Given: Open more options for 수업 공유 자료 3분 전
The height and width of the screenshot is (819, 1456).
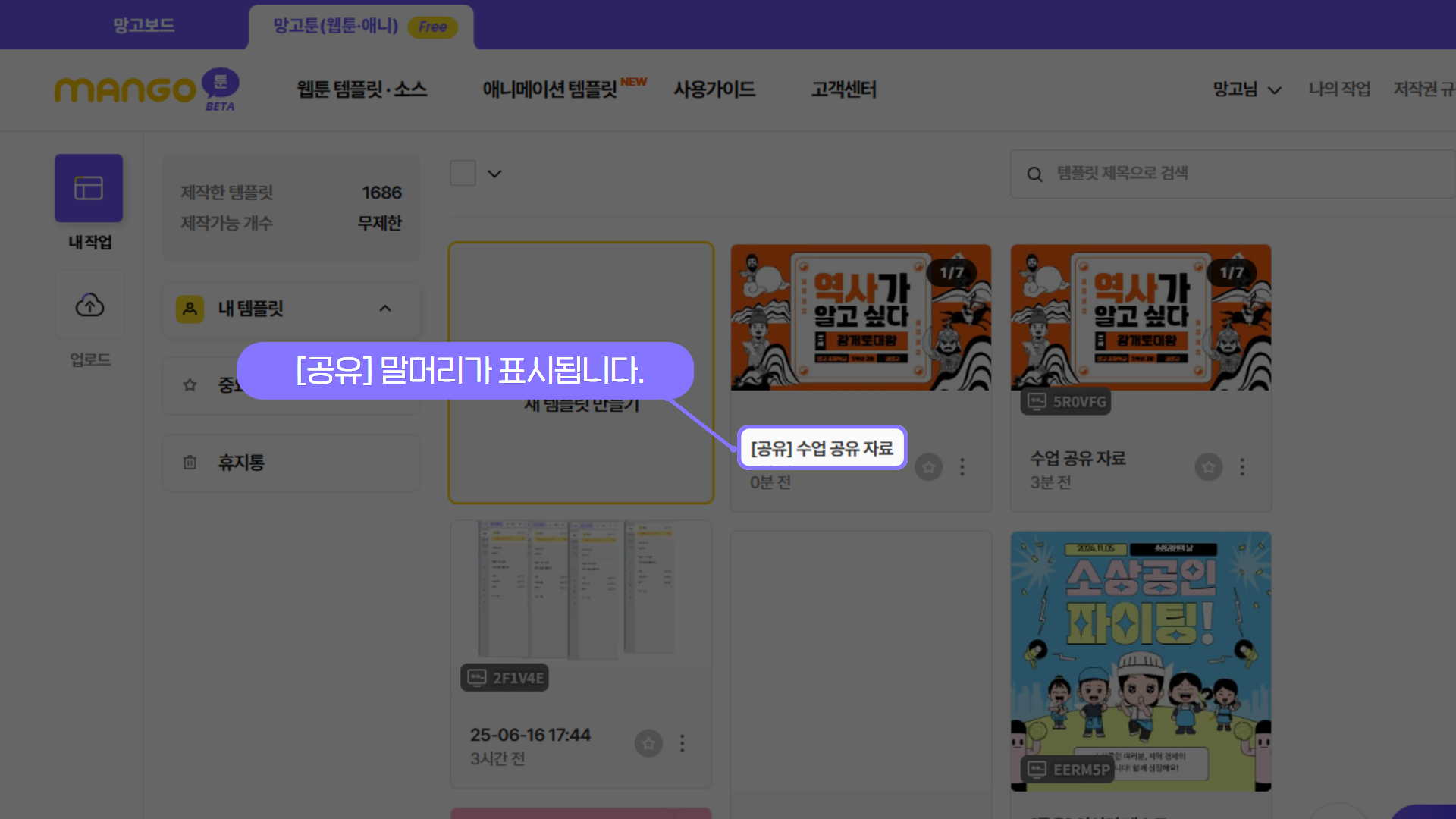Looking at the screenshot, I should 1242,467.
